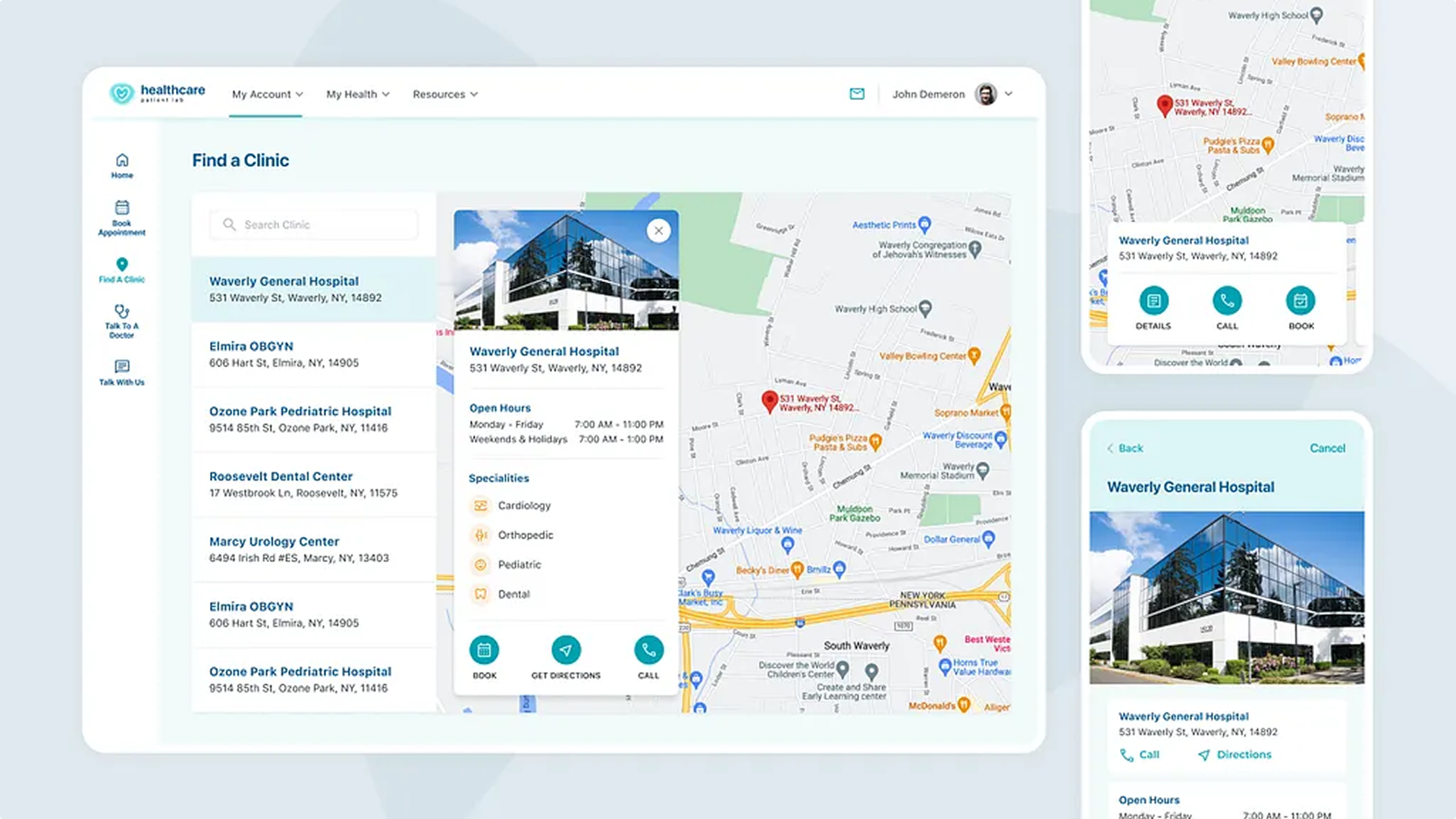Screen dimensions: 1456x819
Task: Click Pediatric under Specialities
Action: click(x=506, y=564)
